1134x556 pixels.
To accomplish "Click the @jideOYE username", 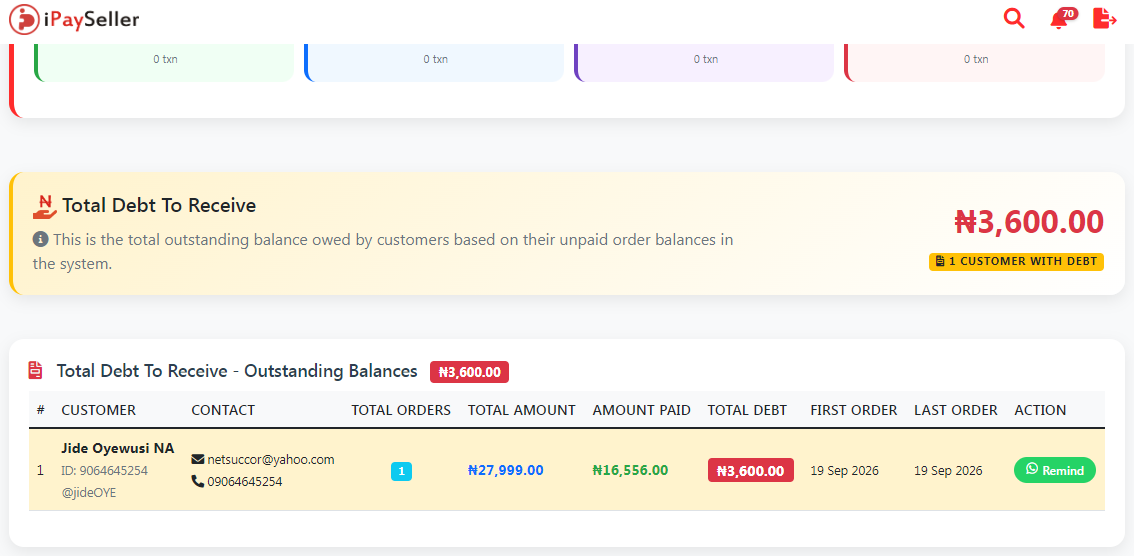I will click(89, 493).
